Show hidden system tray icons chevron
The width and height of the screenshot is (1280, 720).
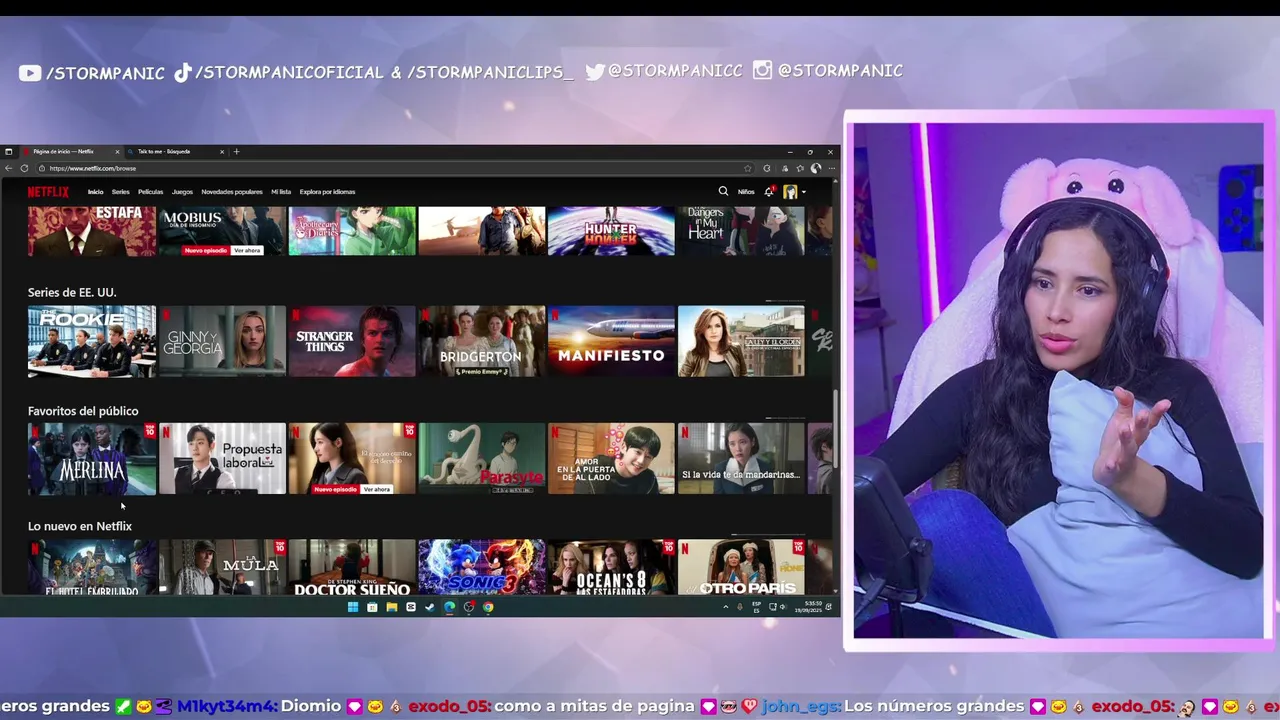click(726, 607)
